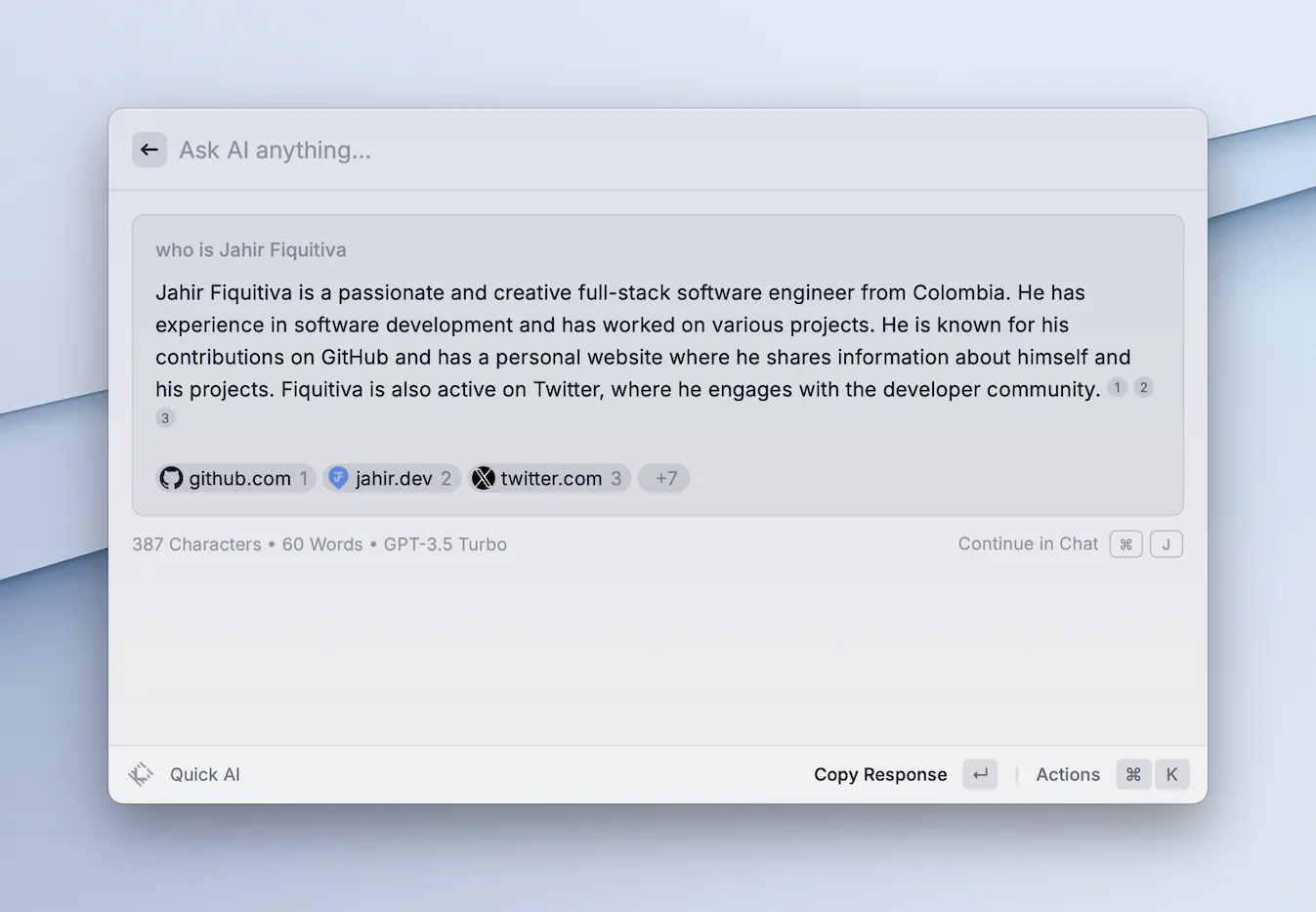1316x912 pixels.
Task: Expand the +7 additional sources chip
Action: coord(665,478)
